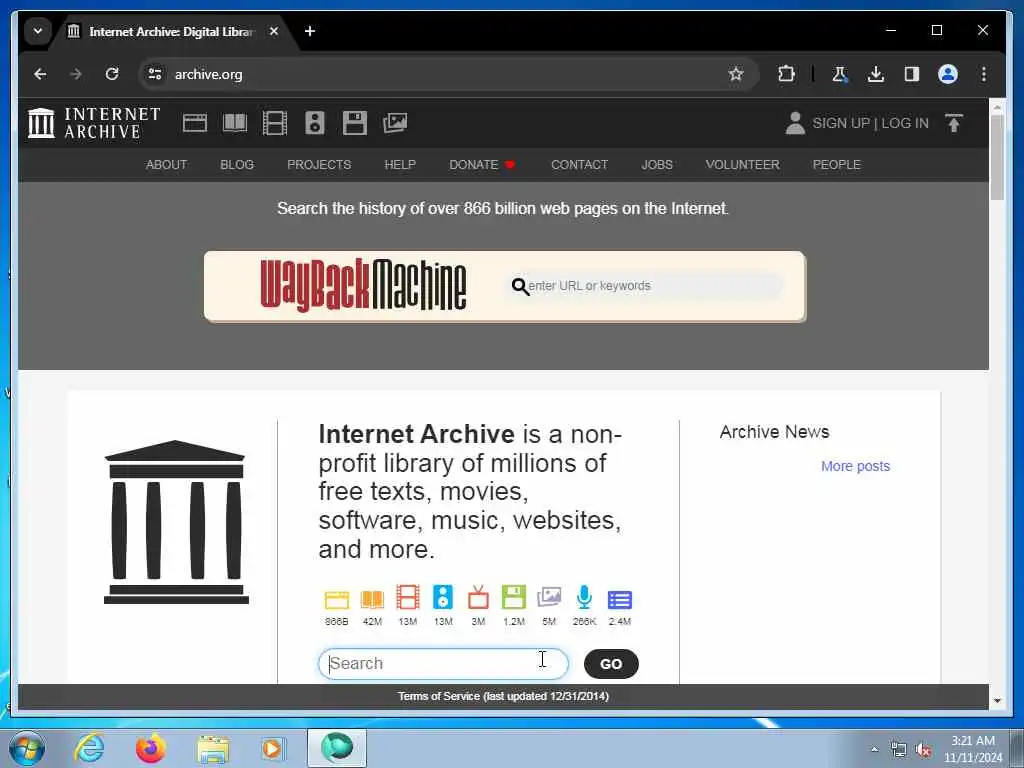Open the ABOUT menu item
Viewport: 1024px width, 768px height.
pyautogui.click(x=166, y=165)
